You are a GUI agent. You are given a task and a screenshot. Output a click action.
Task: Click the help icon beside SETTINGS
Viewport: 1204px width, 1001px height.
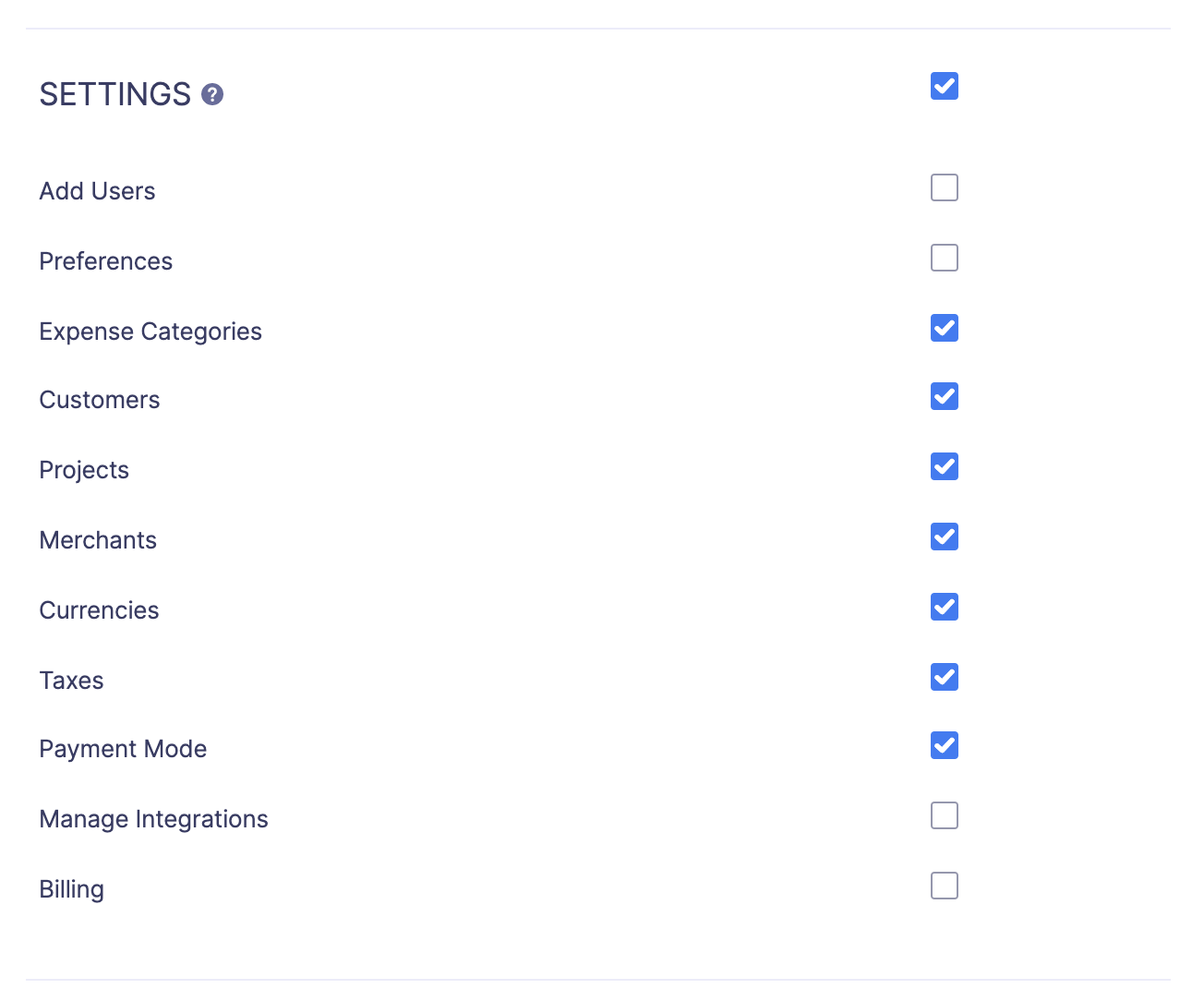point(212,94)
